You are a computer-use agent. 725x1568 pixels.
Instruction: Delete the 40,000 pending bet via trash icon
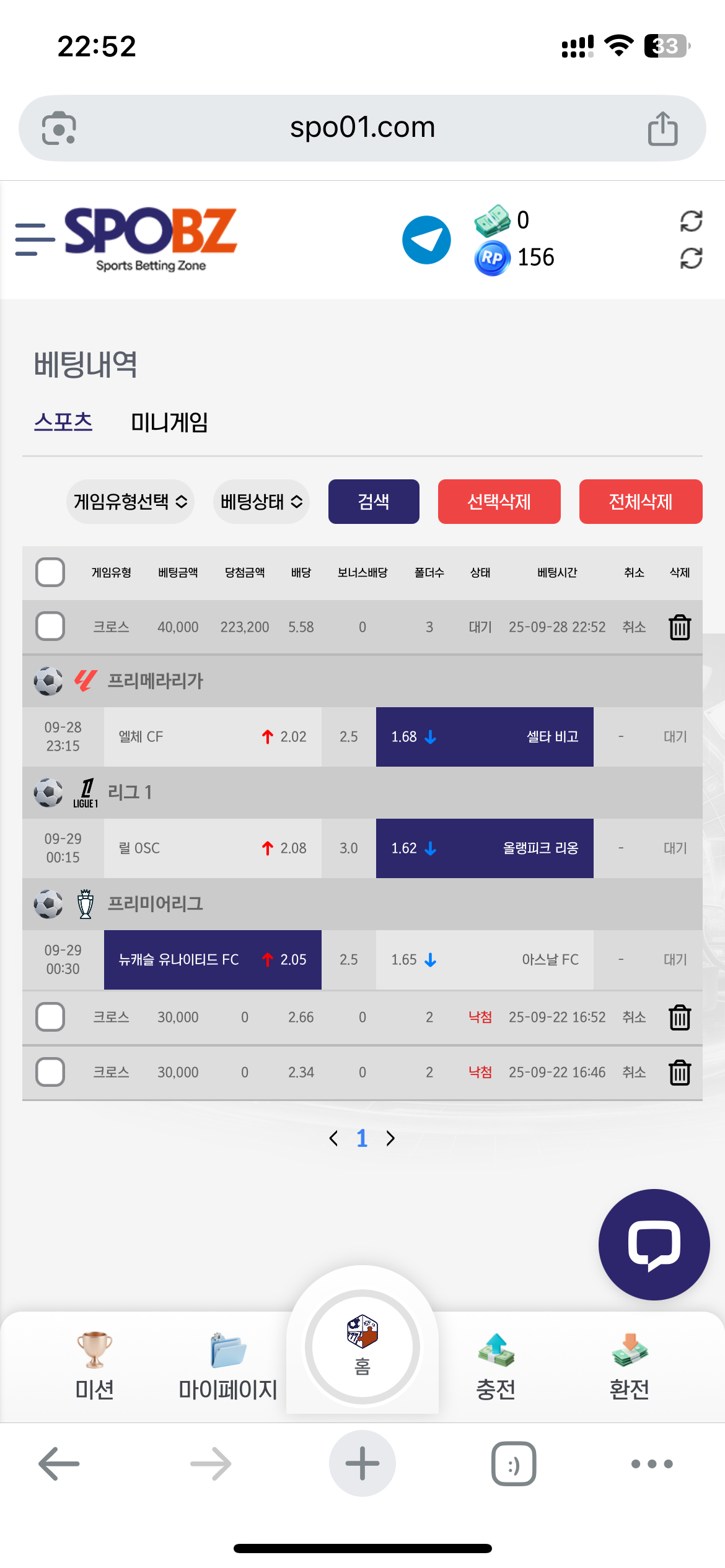tap(680, 627)
